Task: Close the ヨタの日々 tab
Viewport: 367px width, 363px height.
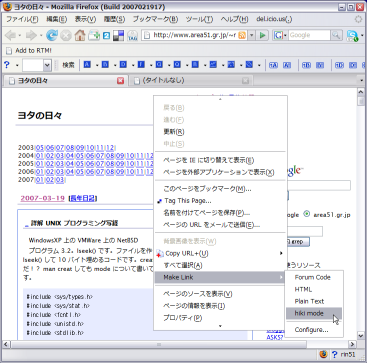Action: coord(121,81)
